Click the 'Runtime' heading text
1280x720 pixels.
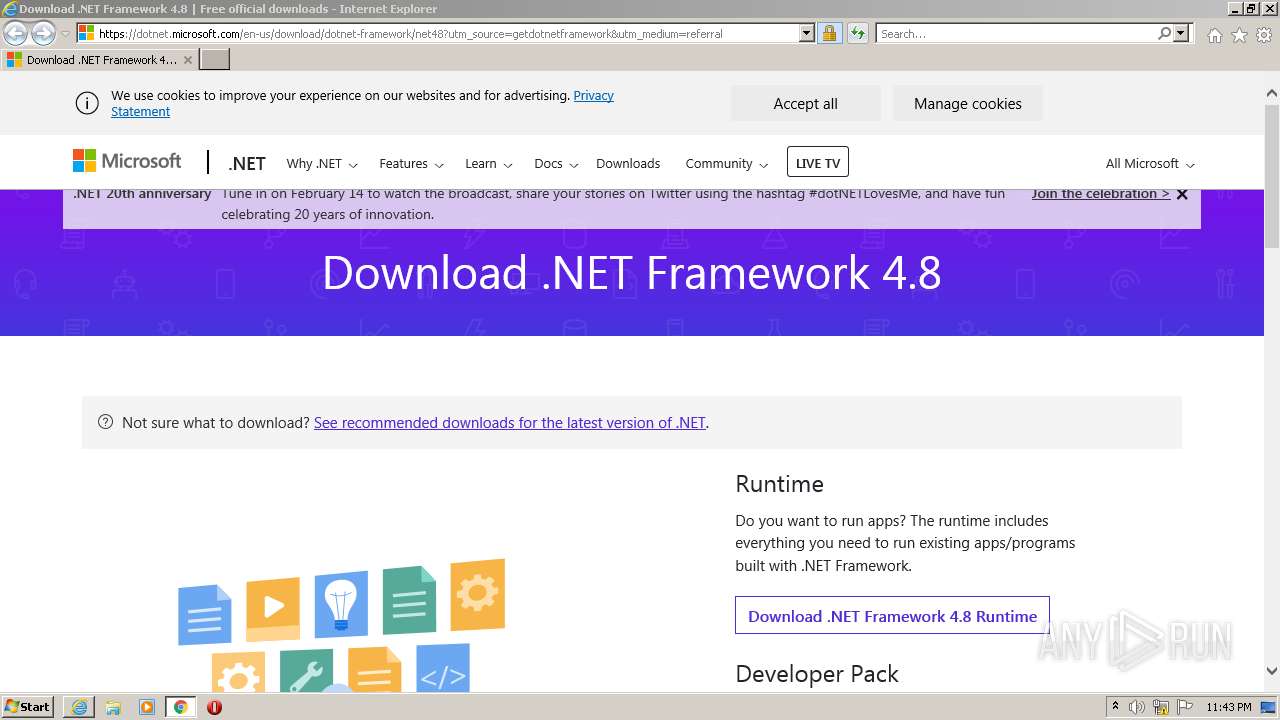(x=779, y=484)
